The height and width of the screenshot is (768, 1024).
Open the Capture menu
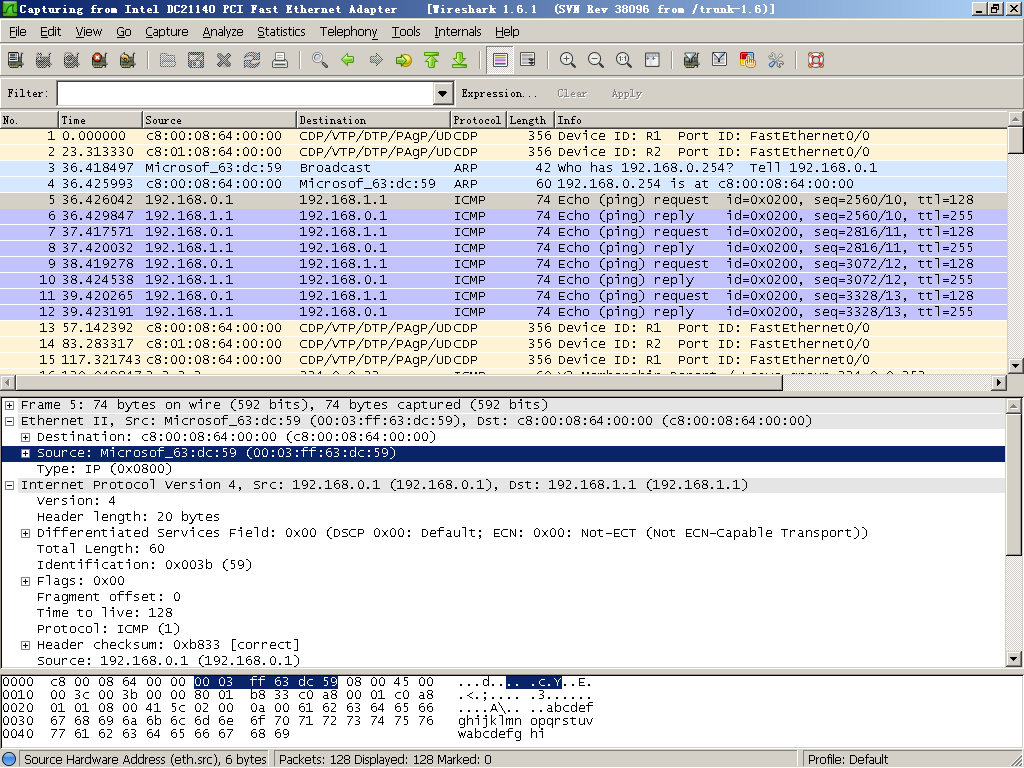point(167,31)
